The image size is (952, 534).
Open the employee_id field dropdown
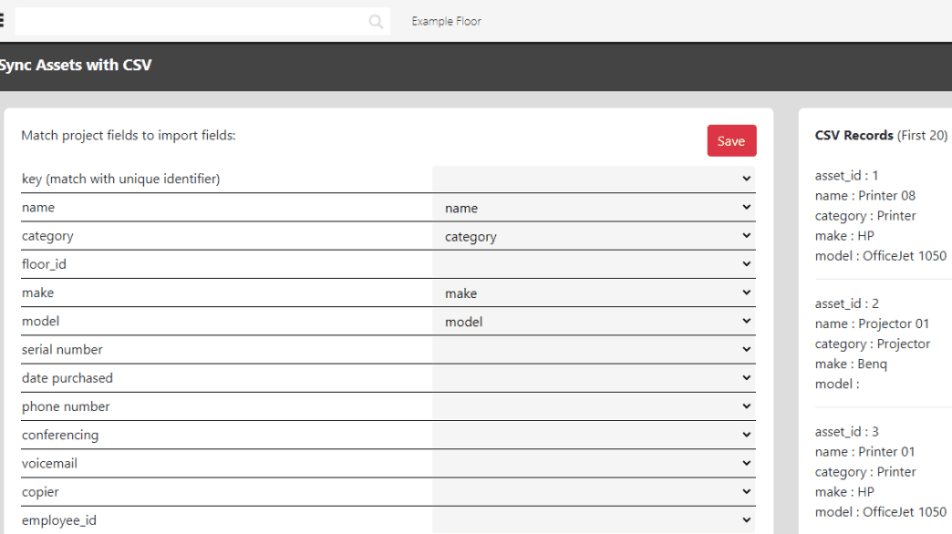[594, 521]
